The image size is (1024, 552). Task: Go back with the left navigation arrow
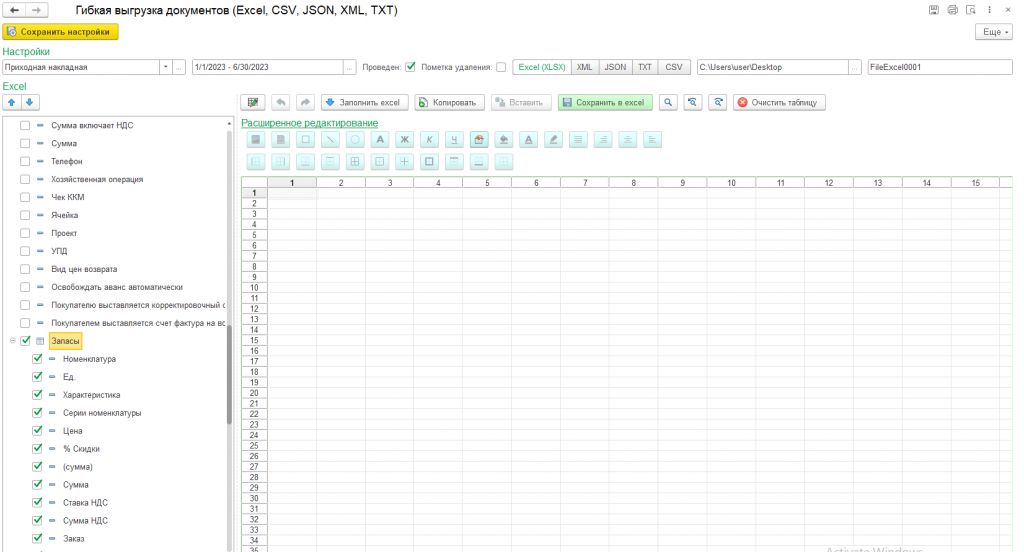[14, 10]
